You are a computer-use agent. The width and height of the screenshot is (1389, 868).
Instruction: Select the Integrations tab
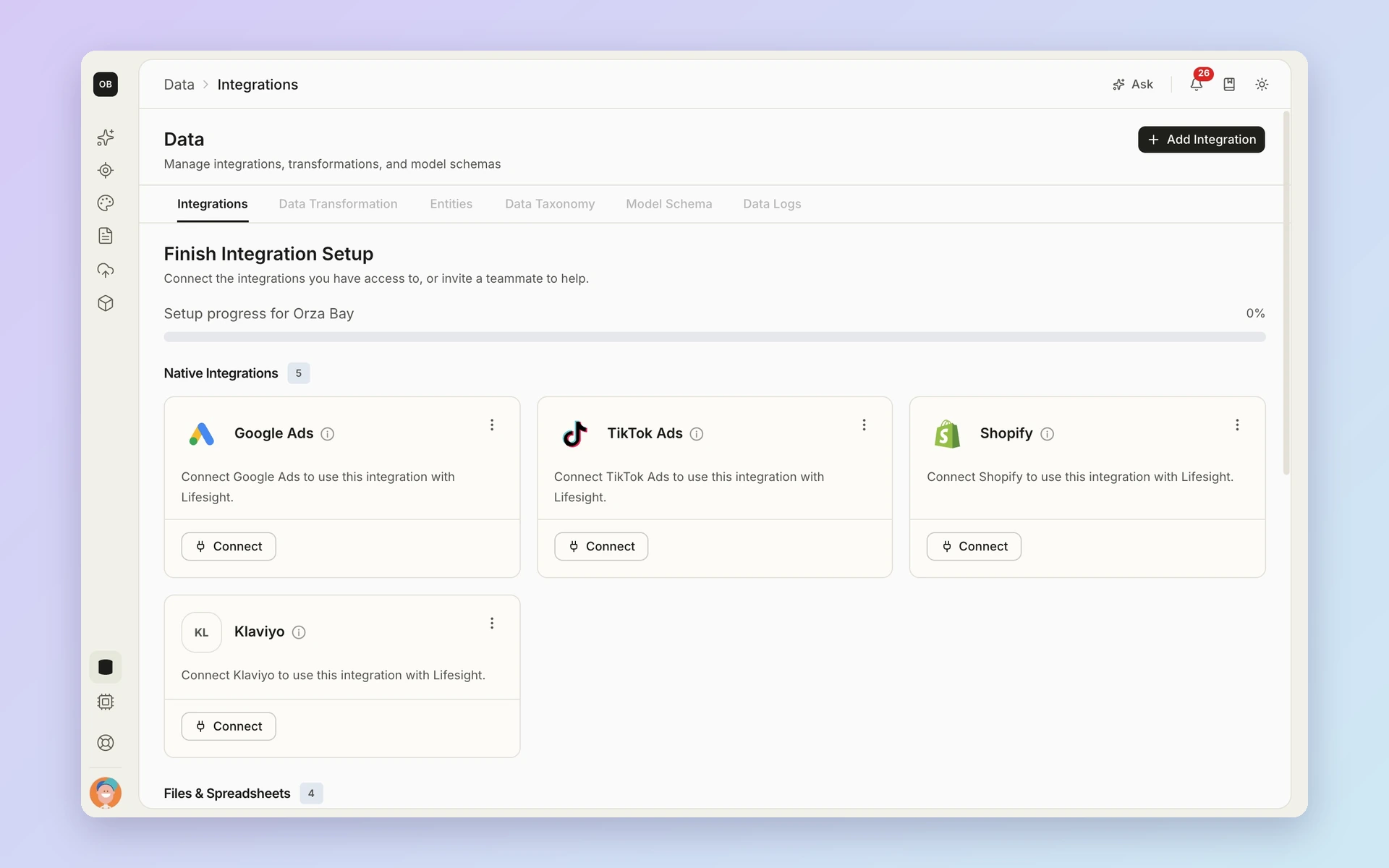pos(212,204)
